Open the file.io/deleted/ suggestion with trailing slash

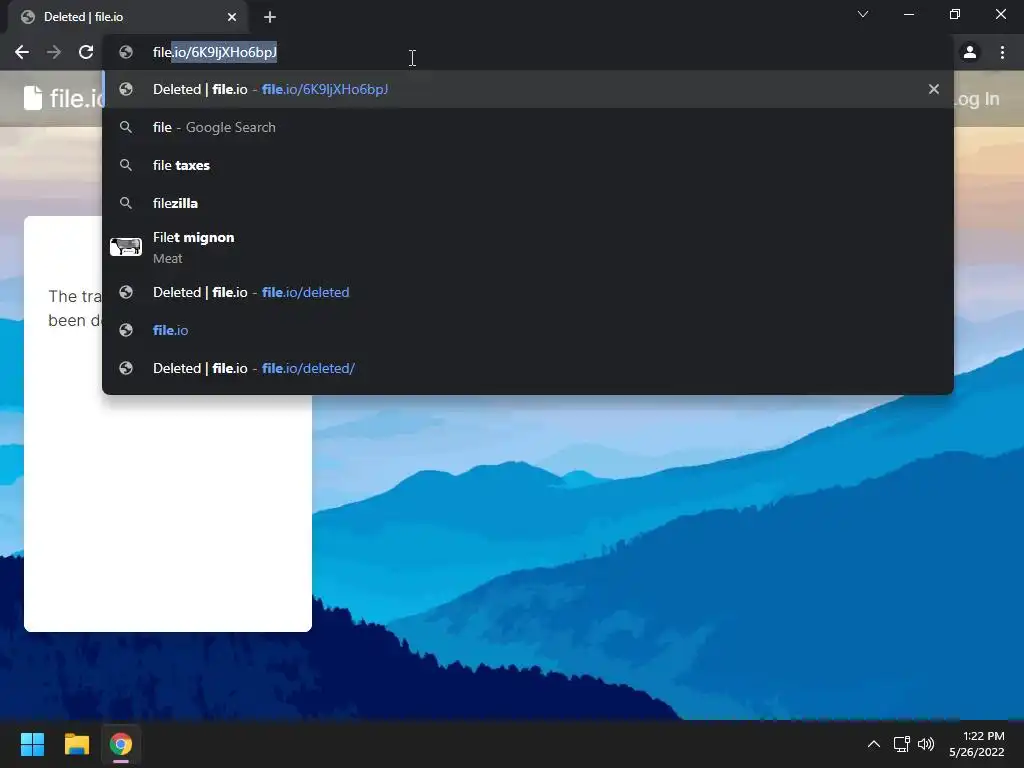[x=528, y=368]
